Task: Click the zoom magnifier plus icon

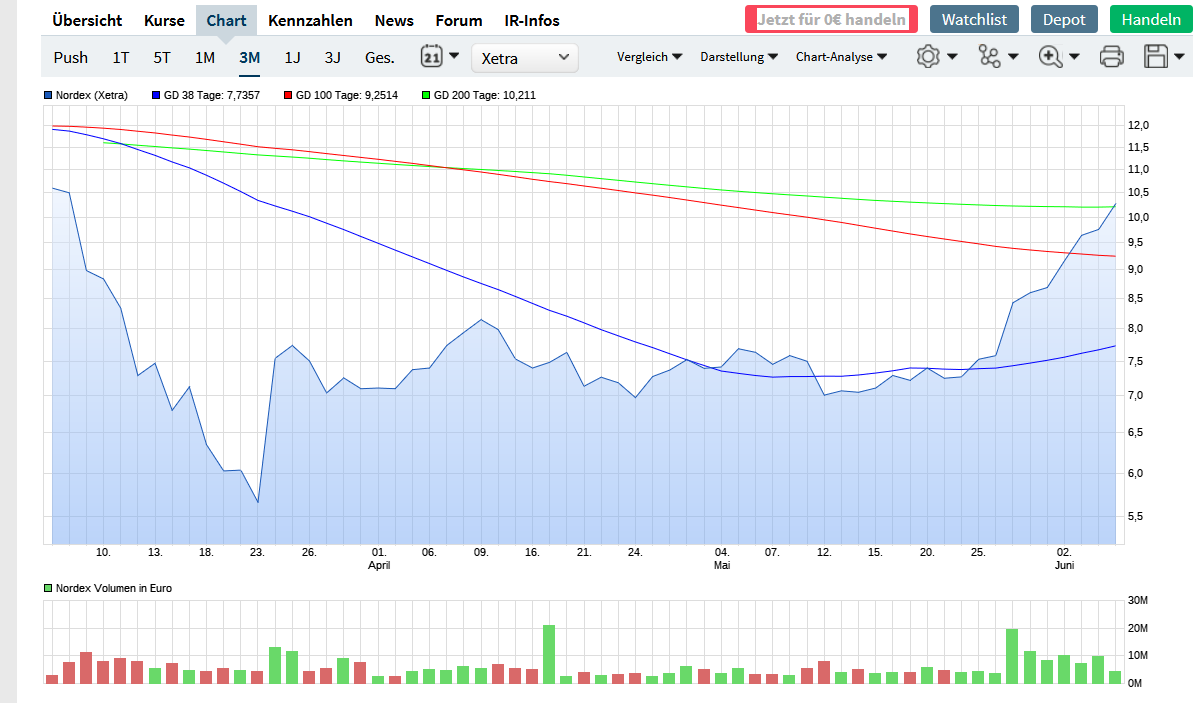Action: tap(1051, 57)
